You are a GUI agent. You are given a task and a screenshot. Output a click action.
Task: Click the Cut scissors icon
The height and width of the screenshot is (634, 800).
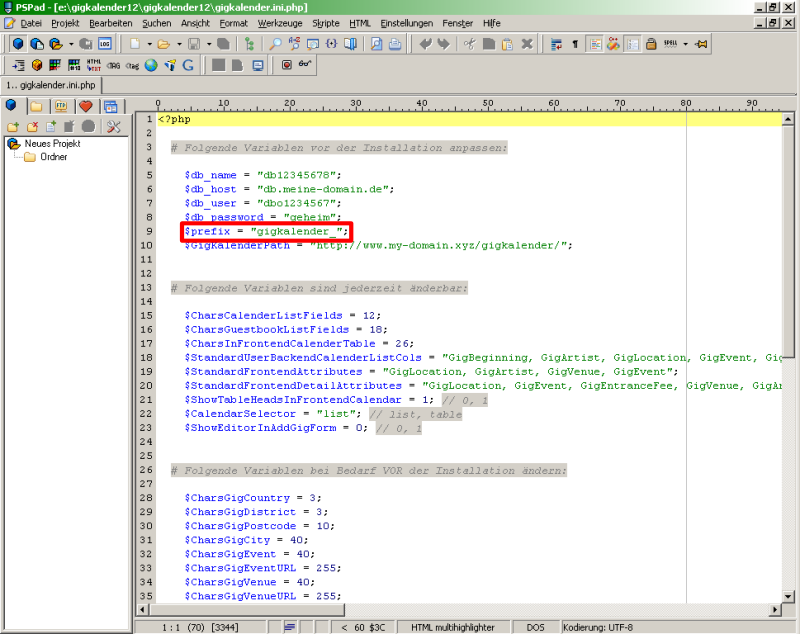pos(468,44)
